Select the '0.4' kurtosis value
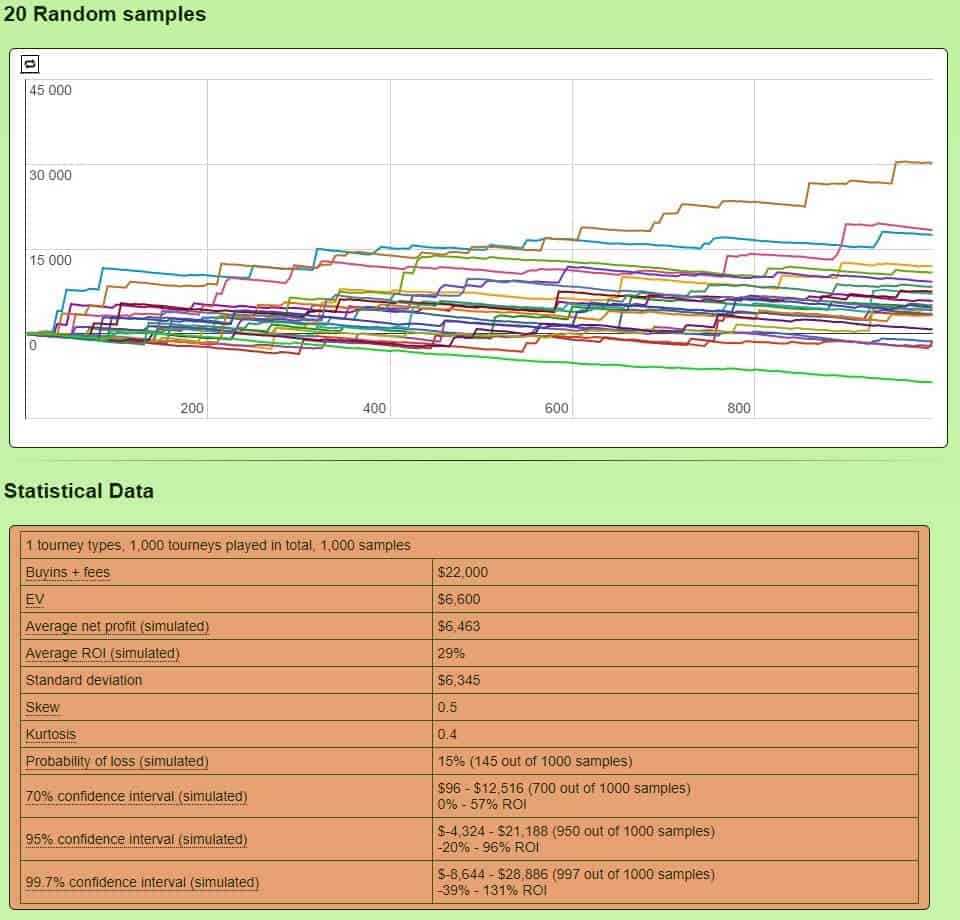This screenshot has width=960, height=920. point(447,734)
